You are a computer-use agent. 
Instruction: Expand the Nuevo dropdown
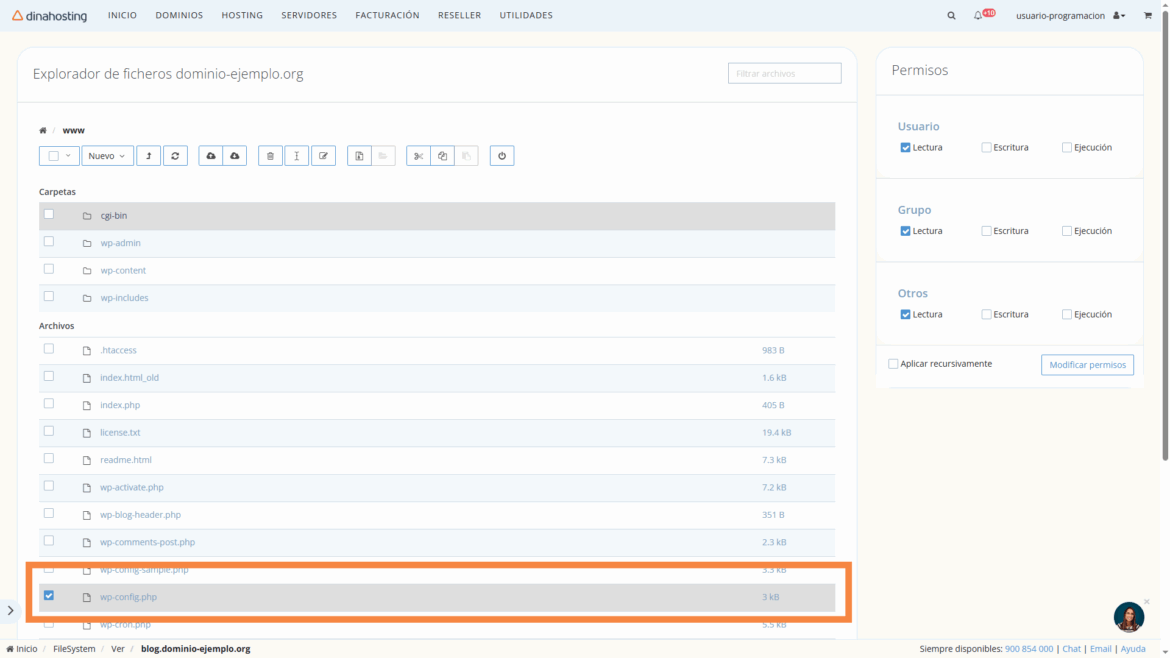tap(107, 156)
